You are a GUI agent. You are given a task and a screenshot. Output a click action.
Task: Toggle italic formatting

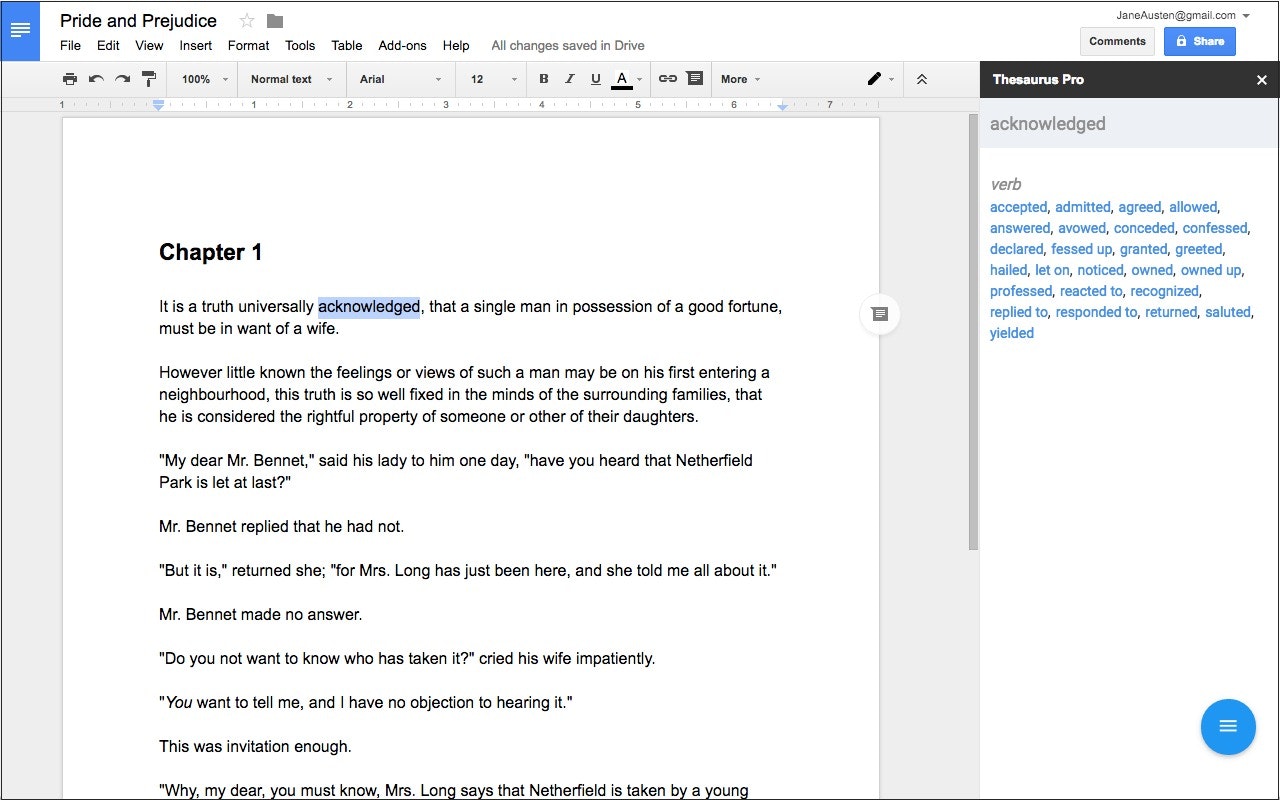pos(568,79)
